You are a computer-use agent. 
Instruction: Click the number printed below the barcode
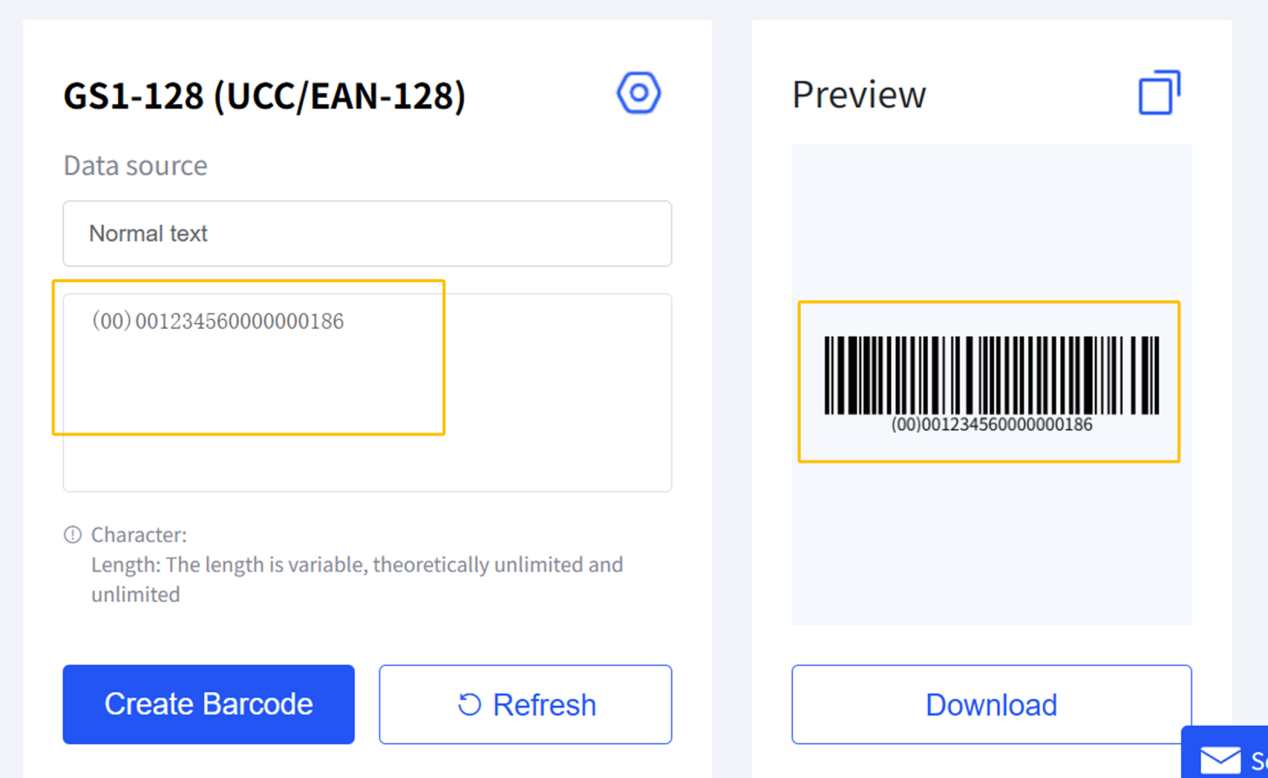tap(991, 425)
